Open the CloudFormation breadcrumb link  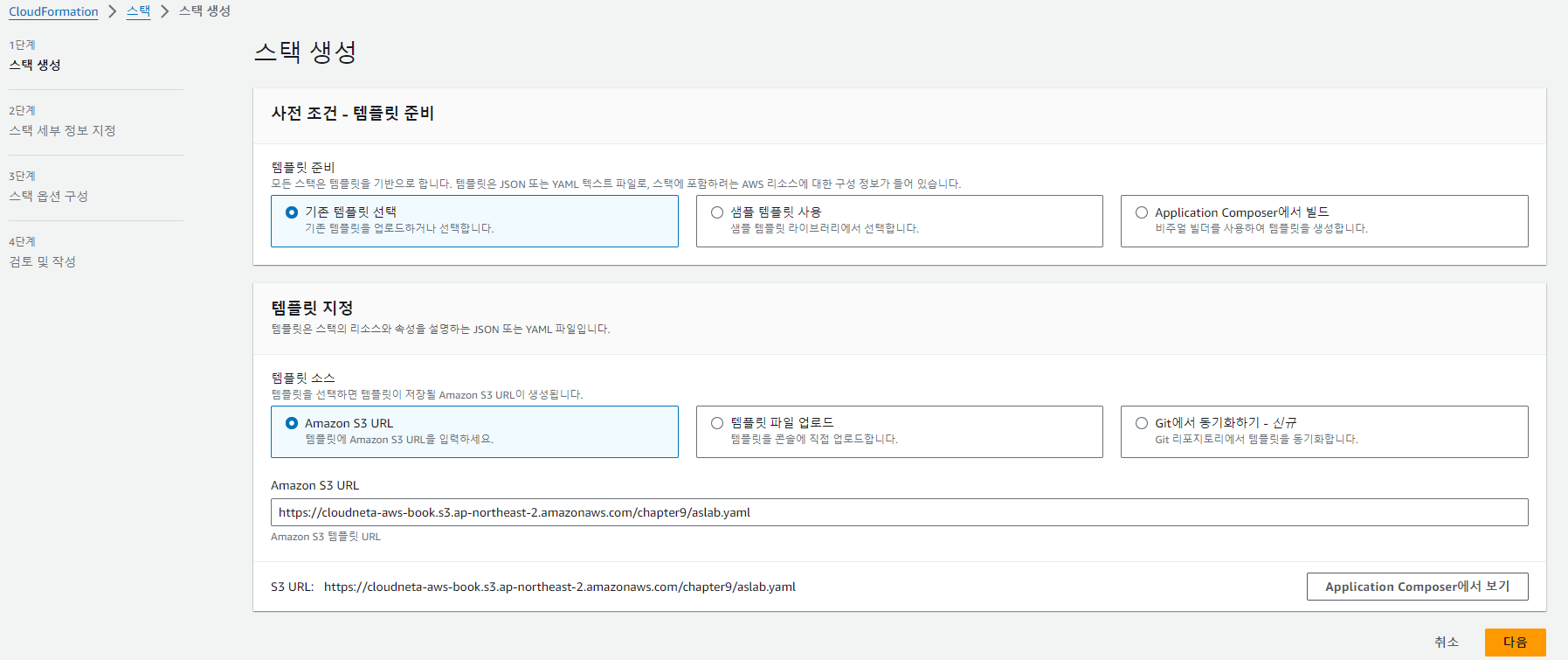pyautogui.click(x=53, y=11)
